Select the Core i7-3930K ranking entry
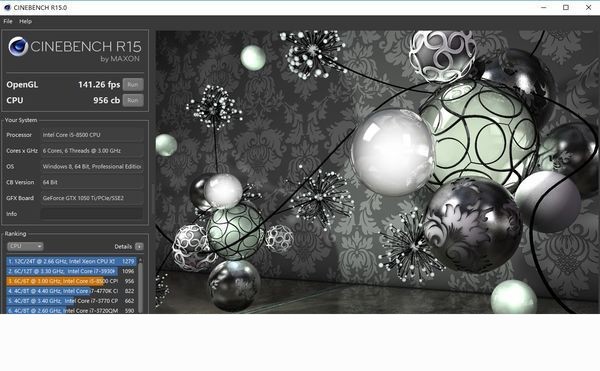 tap(71, 271)
